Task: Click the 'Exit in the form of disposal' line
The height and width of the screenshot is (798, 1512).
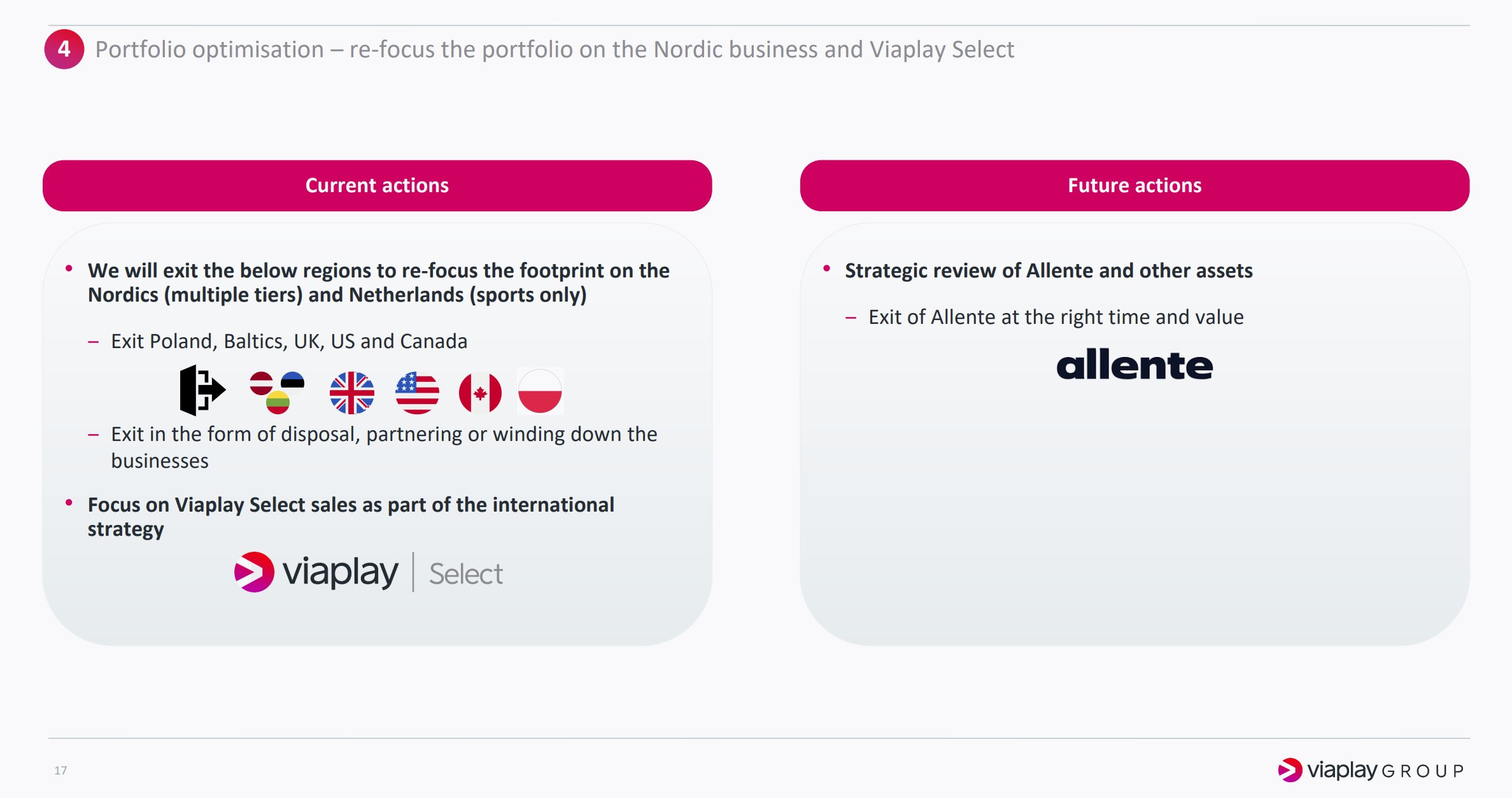Action: pos(384,447)
